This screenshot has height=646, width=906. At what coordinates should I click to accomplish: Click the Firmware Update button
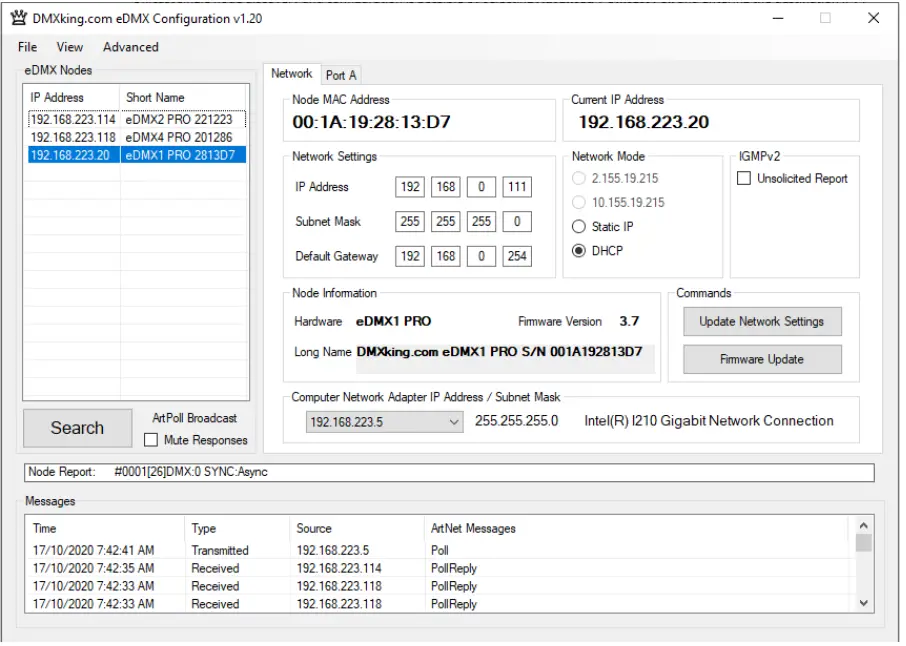[762, 360]
